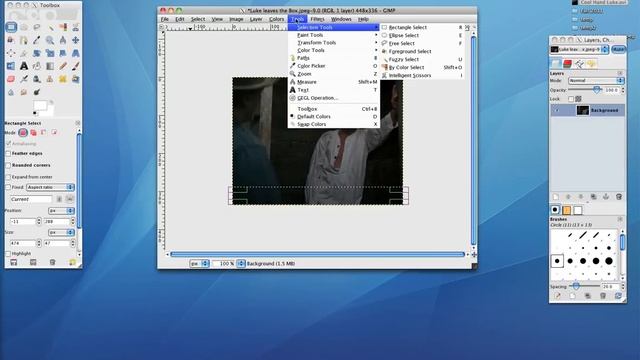Image resolution: width=640 pixels, height=360 pixels.
Task: Click delete layer trash icon in Layers panel
Action: pos(619,197)
